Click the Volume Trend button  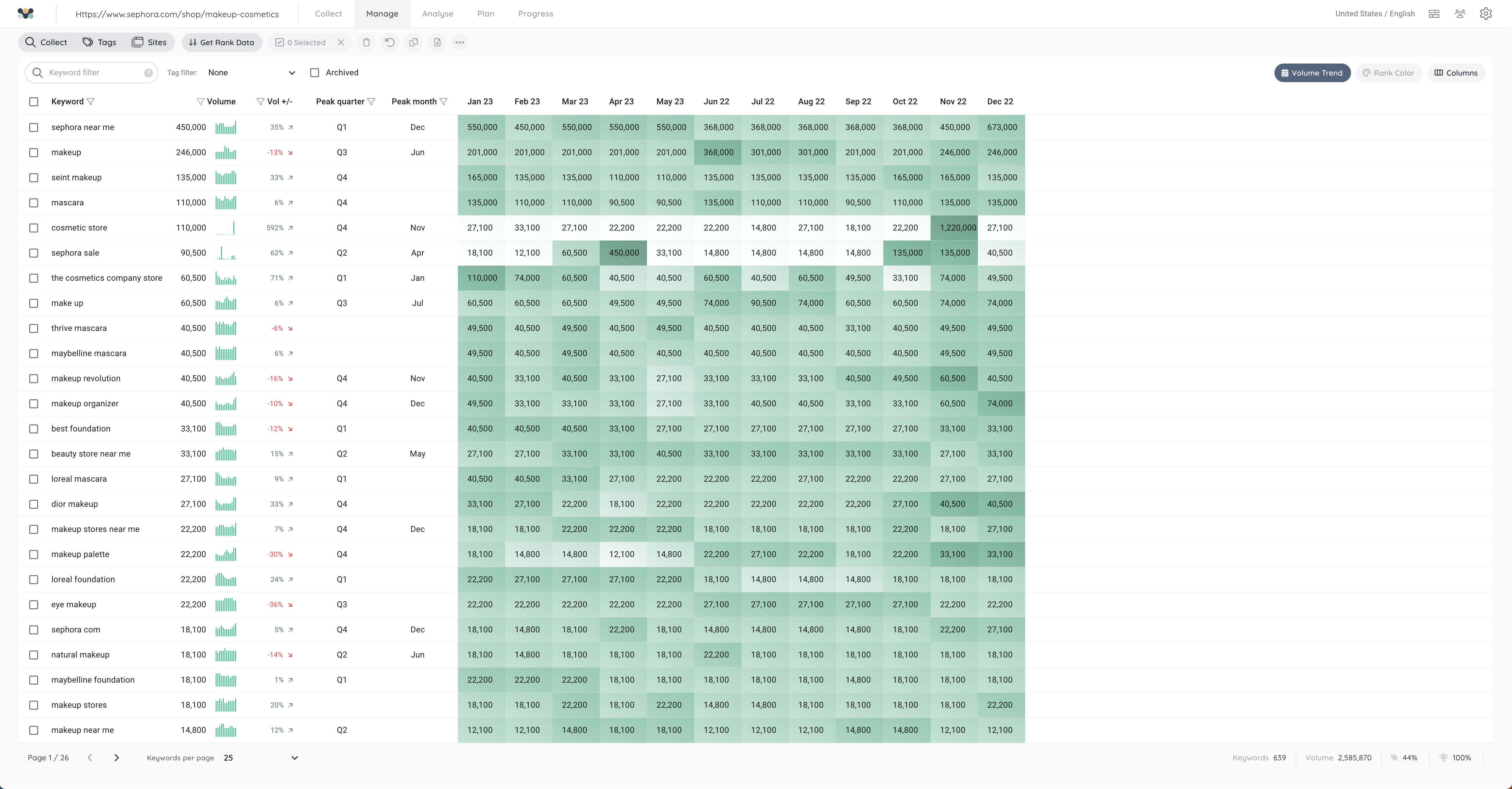(x=1312, y=73)
